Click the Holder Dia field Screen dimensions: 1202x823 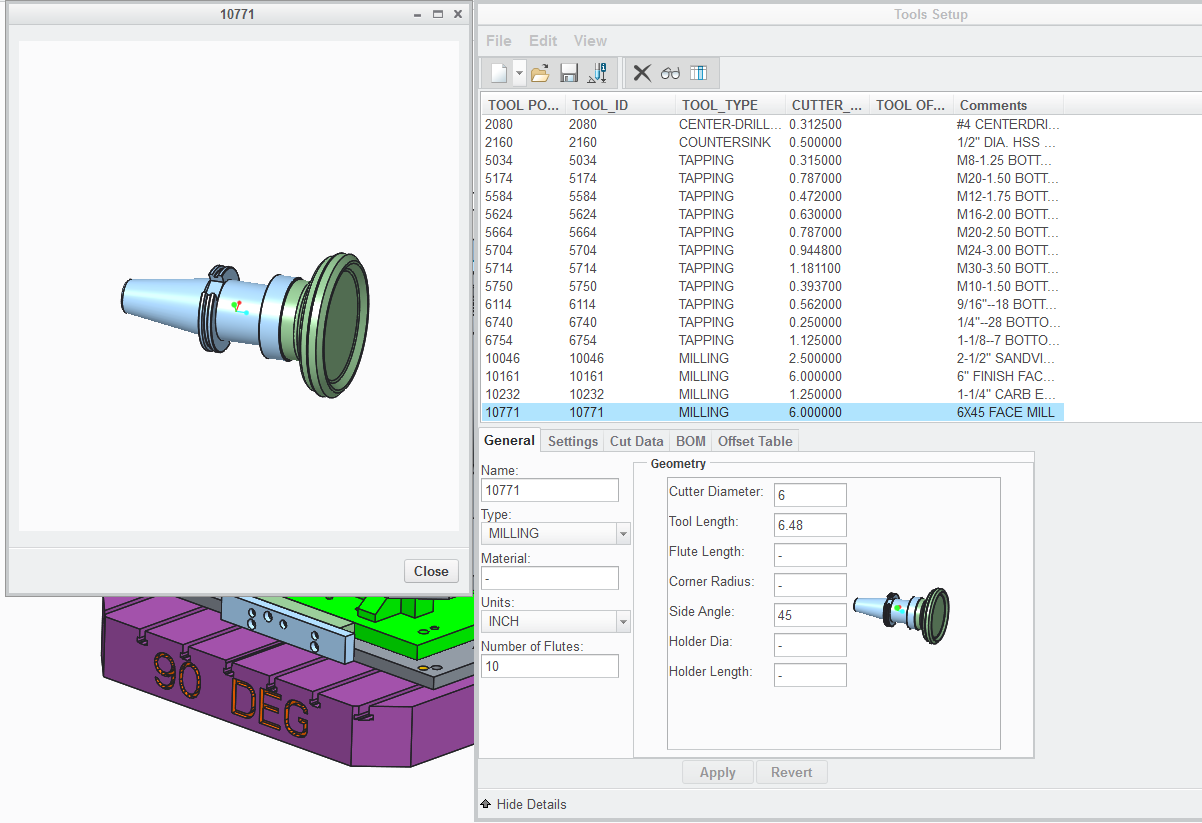(x=810, y=645)
